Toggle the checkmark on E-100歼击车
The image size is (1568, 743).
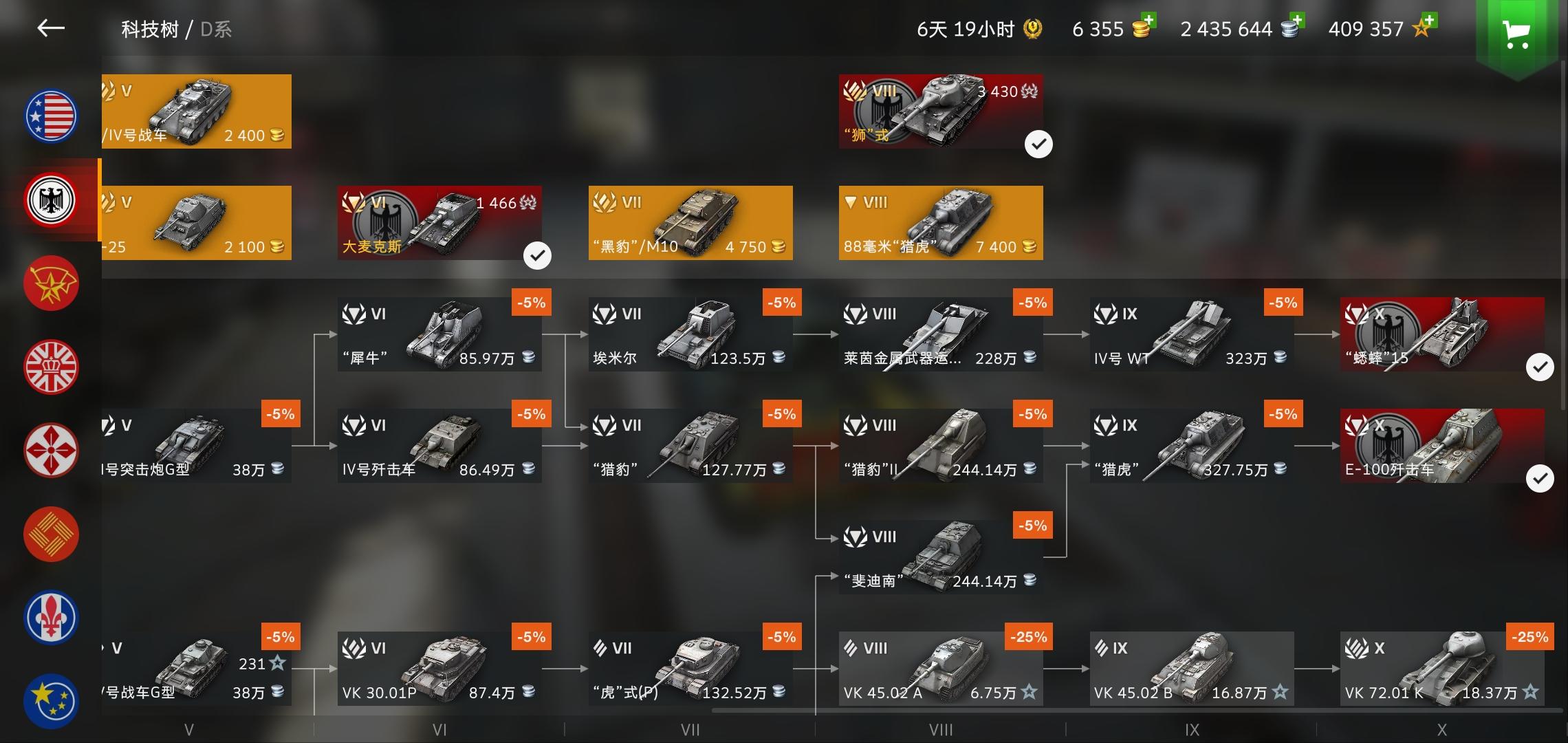[1540, 479]
